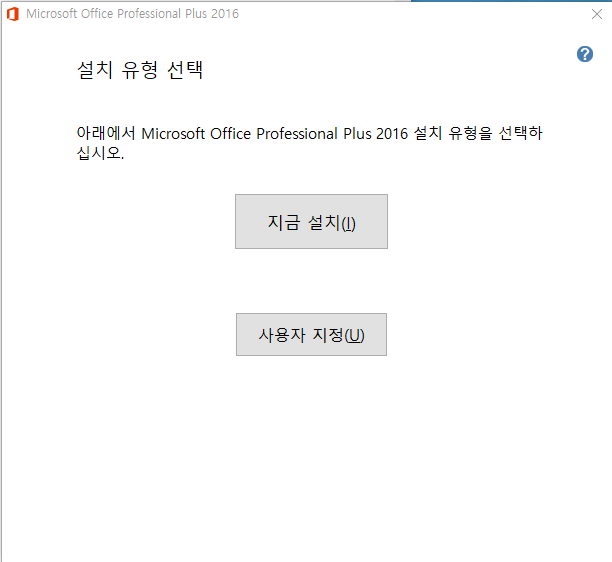This screenshot has height=562, width=612.
Task: Select the 설치 유형 선택 heading text
Action: tap(140, 70)
